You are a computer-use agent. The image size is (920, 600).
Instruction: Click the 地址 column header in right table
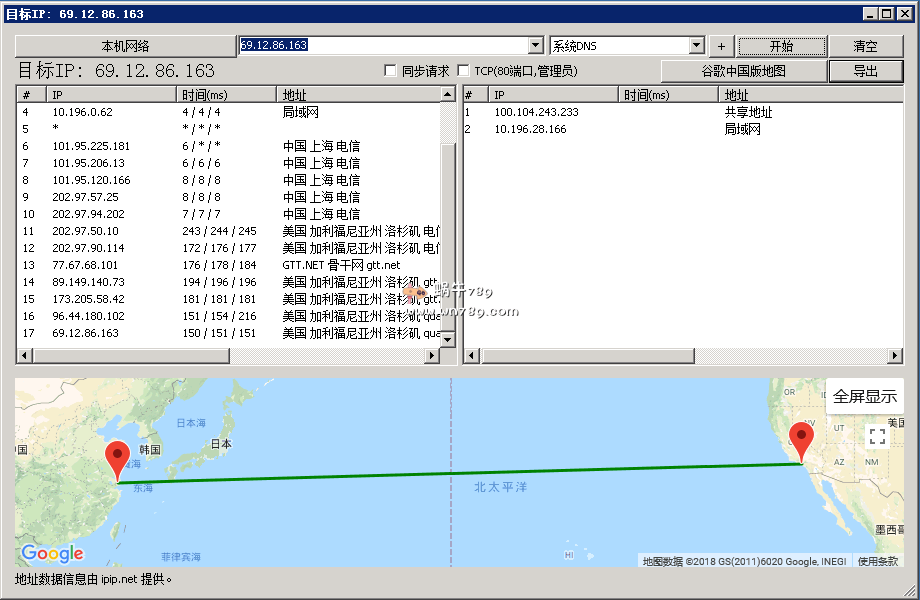(811, 95)
